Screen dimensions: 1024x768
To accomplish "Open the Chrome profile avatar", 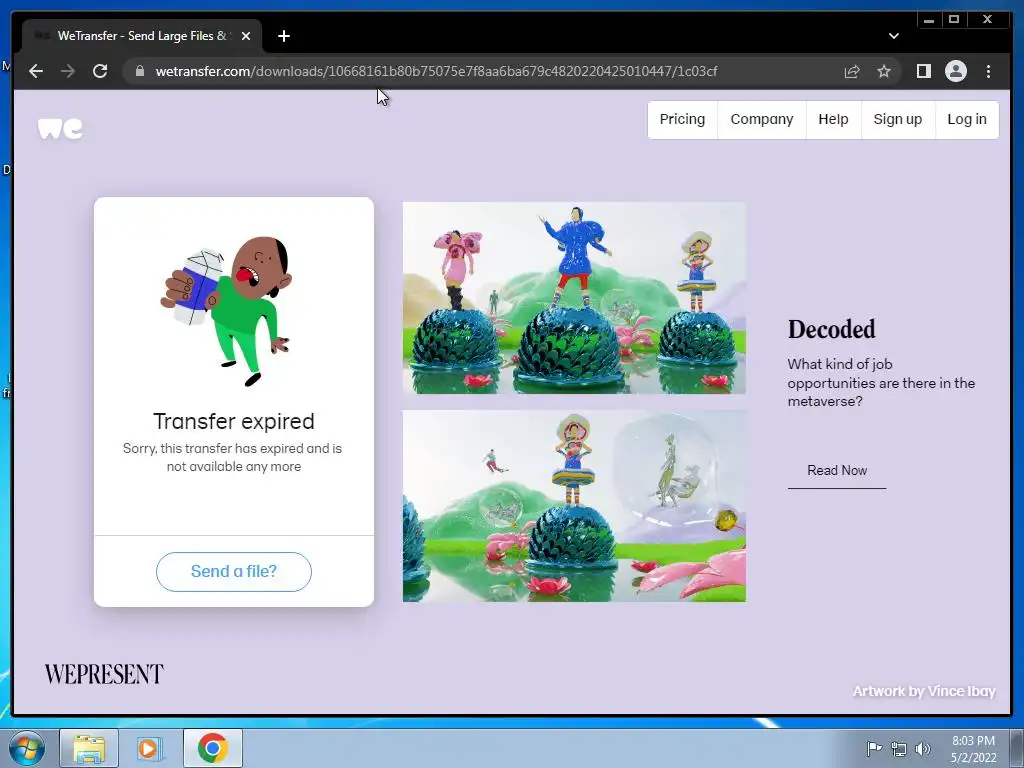I will click(x=956, y=71).
